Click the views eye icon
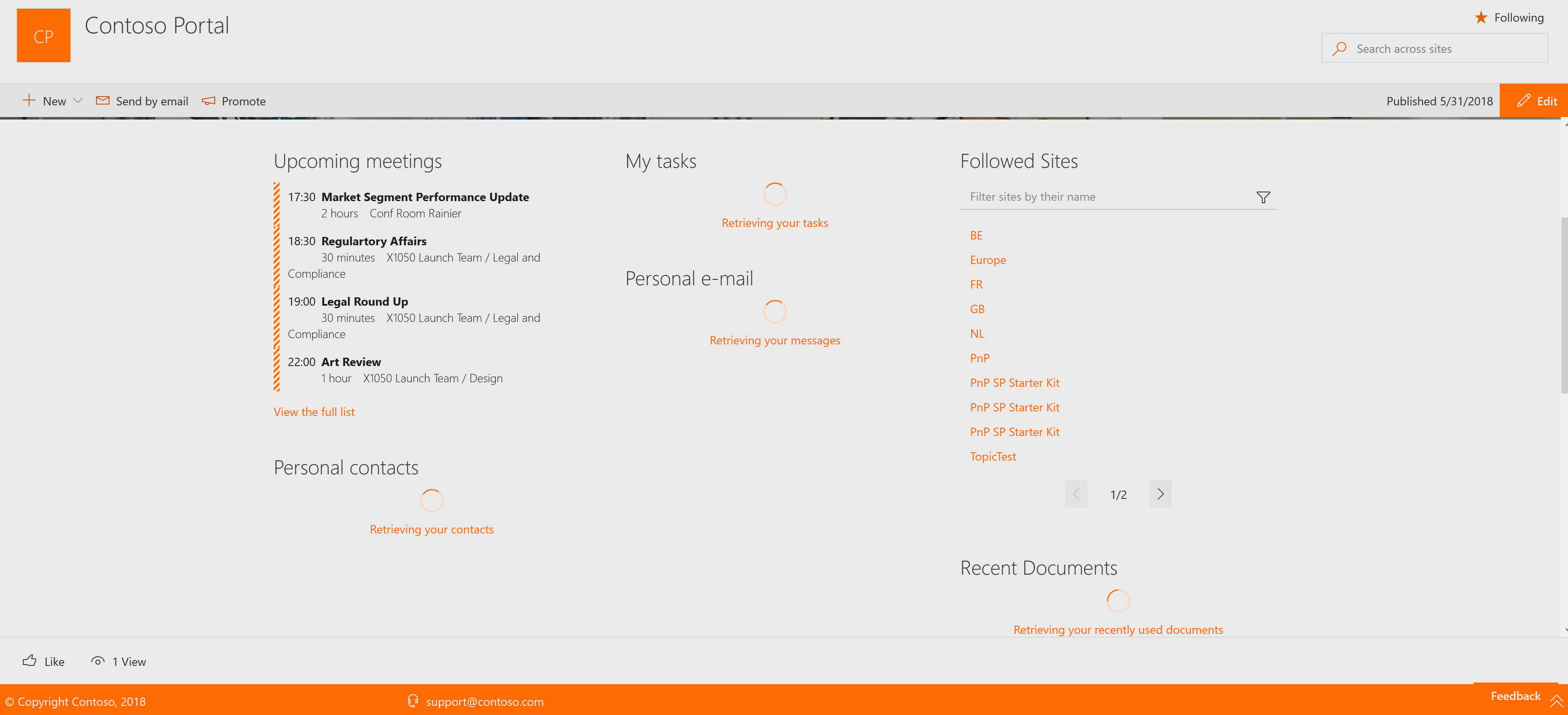This screenshot has height=715, width=1568. [97, 661]
